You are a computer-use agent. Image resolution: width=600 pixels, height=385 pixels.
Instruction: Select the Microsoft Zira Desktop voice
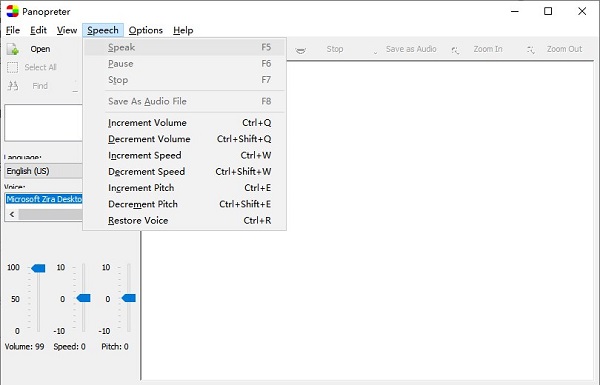pos(44,199)
